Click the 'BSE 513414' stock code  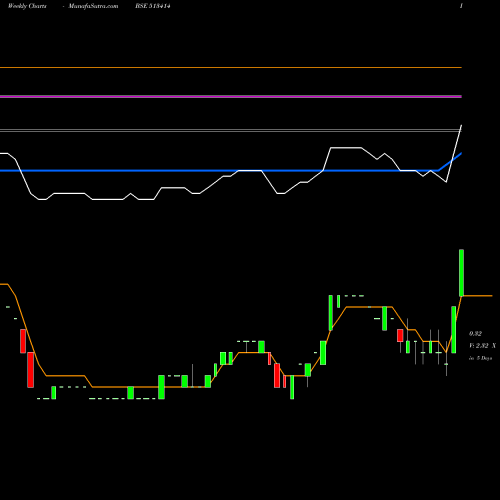[153, 6]
